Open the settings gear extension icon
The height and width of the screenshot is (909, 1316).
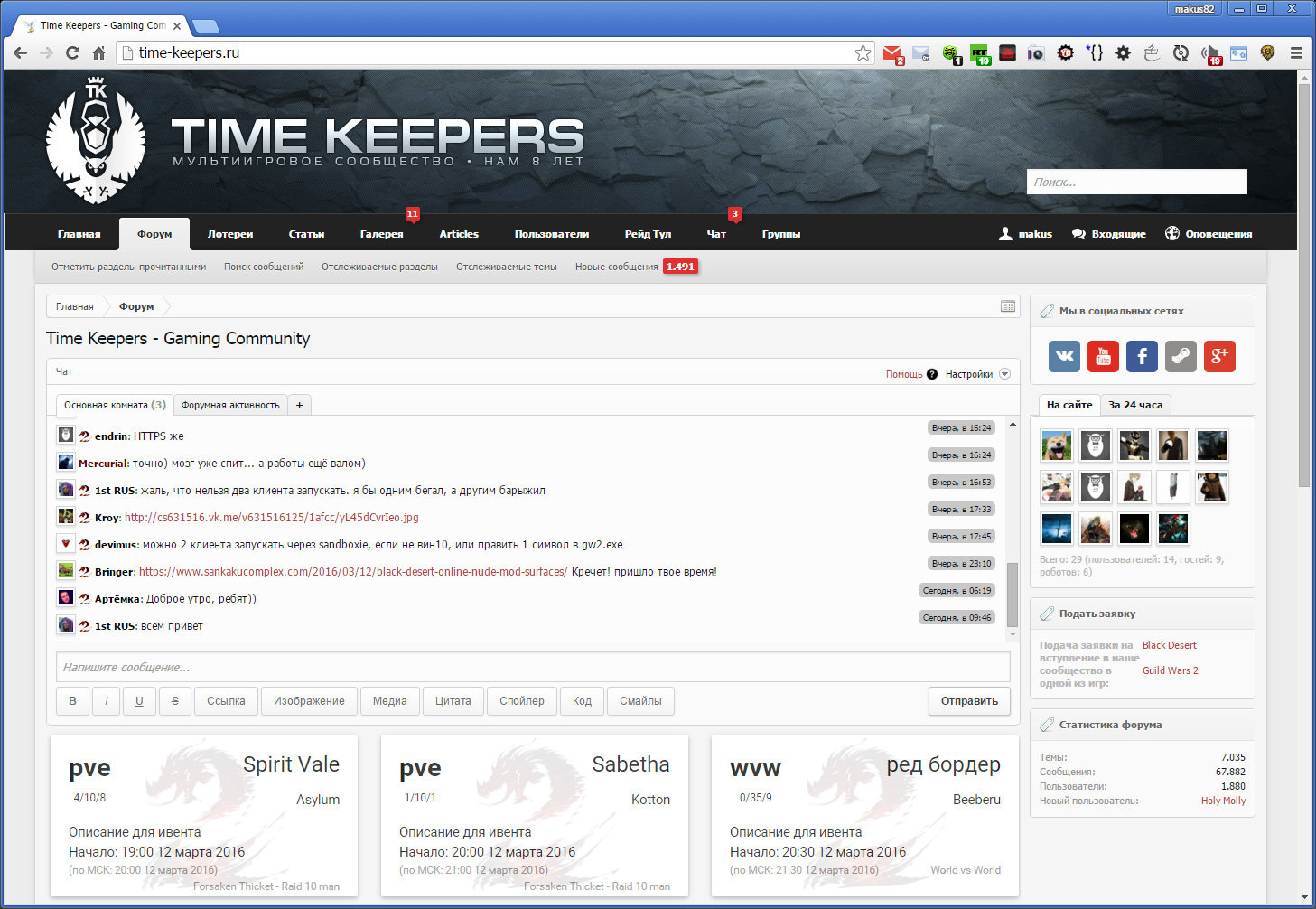pyautogui.click(x=1123, y=52)
